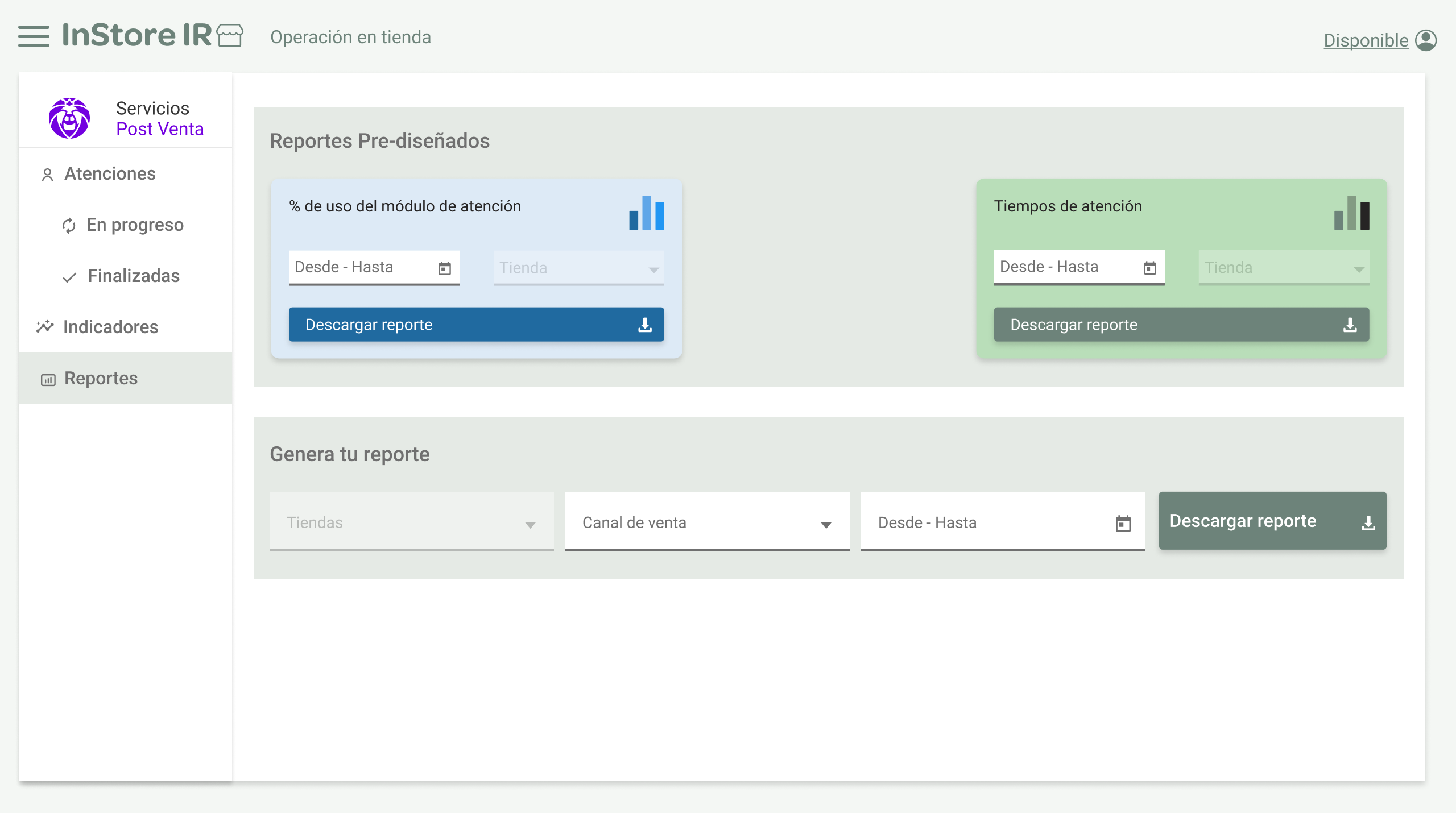Open calendar in blue card date field

(445, 268)
